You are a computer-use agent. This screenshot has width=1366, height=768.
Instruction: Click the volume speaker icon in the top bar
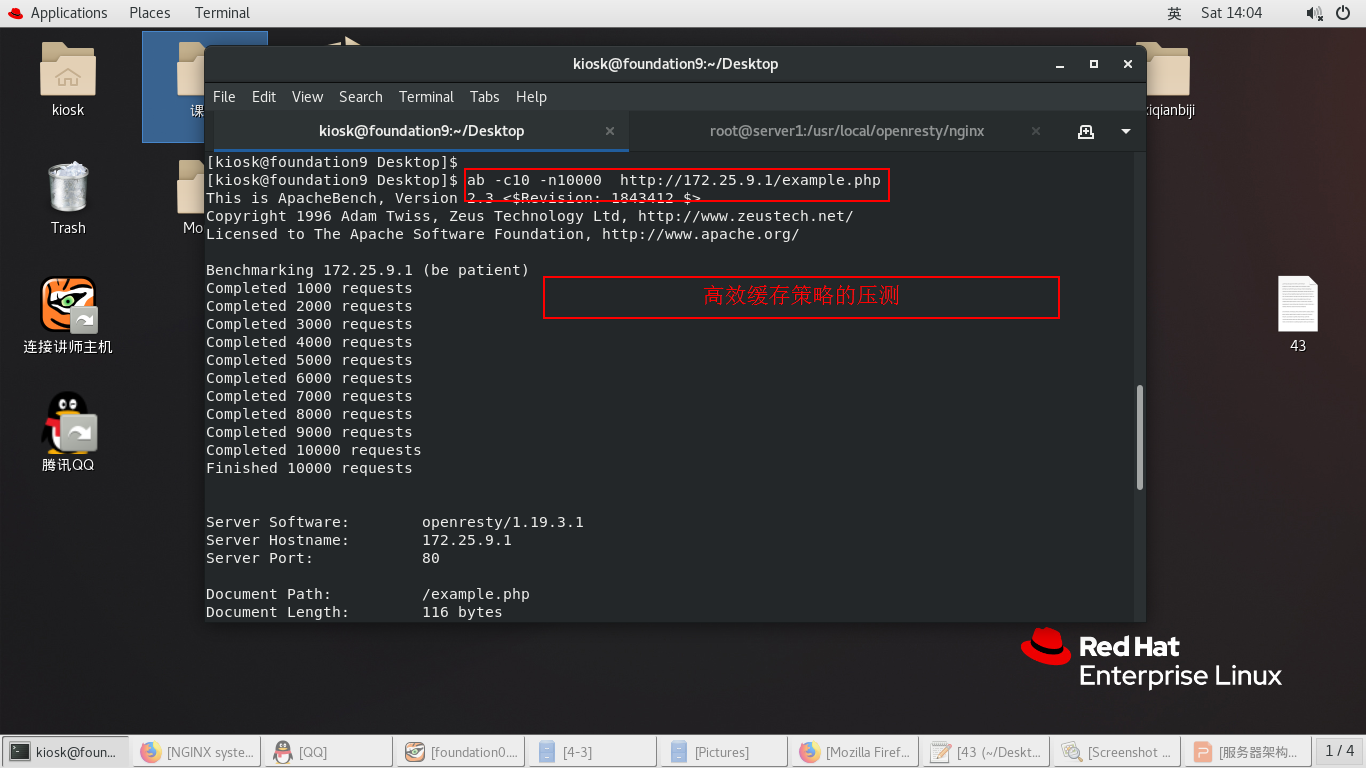(1314, 13)
